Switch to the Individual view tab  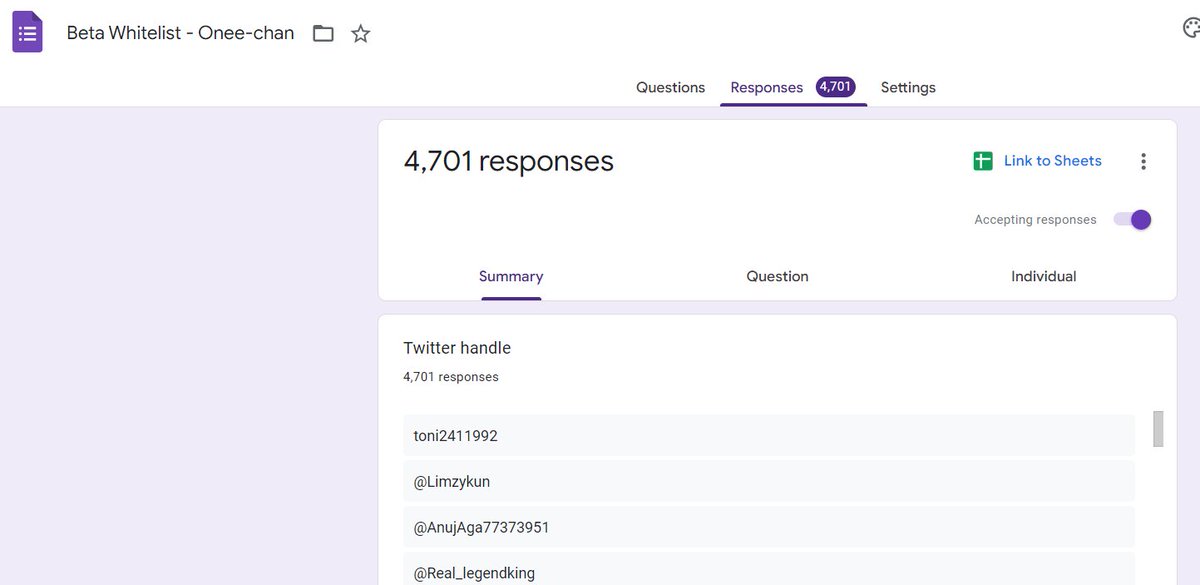pos(1043,276)
